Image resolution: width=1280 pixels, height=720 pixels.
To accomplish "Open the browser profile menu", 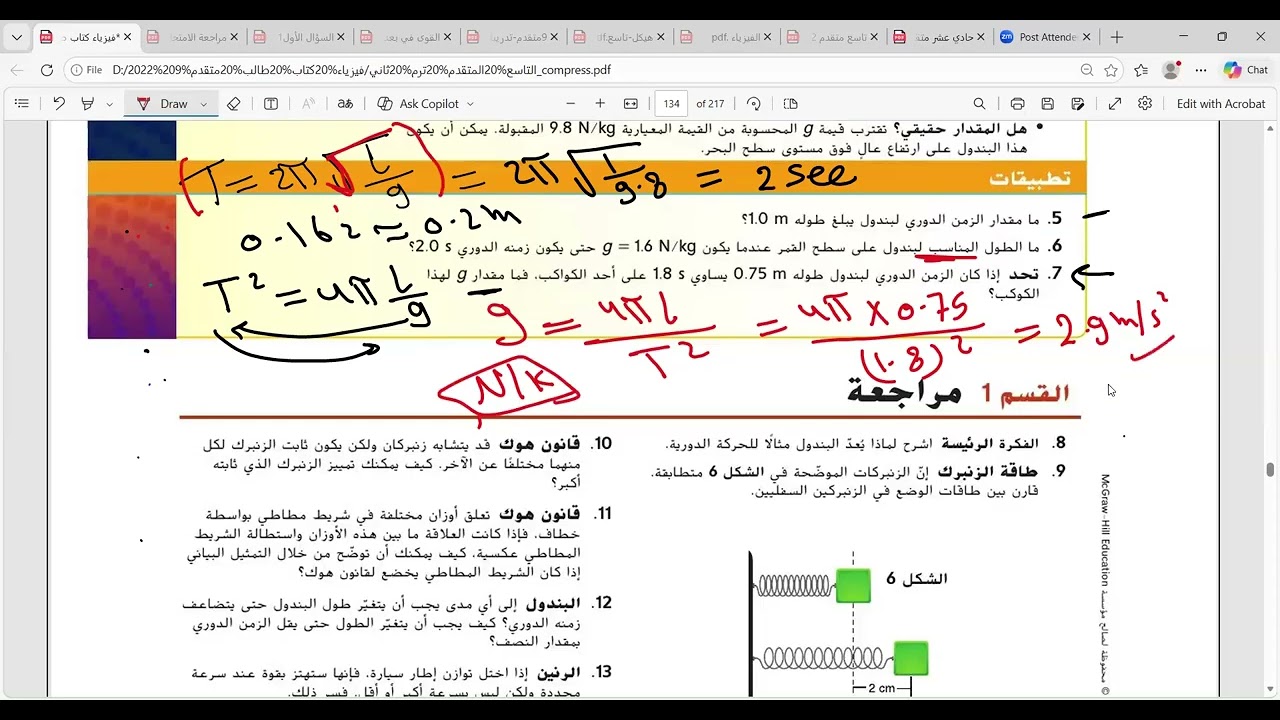I will pos(1171,70).
